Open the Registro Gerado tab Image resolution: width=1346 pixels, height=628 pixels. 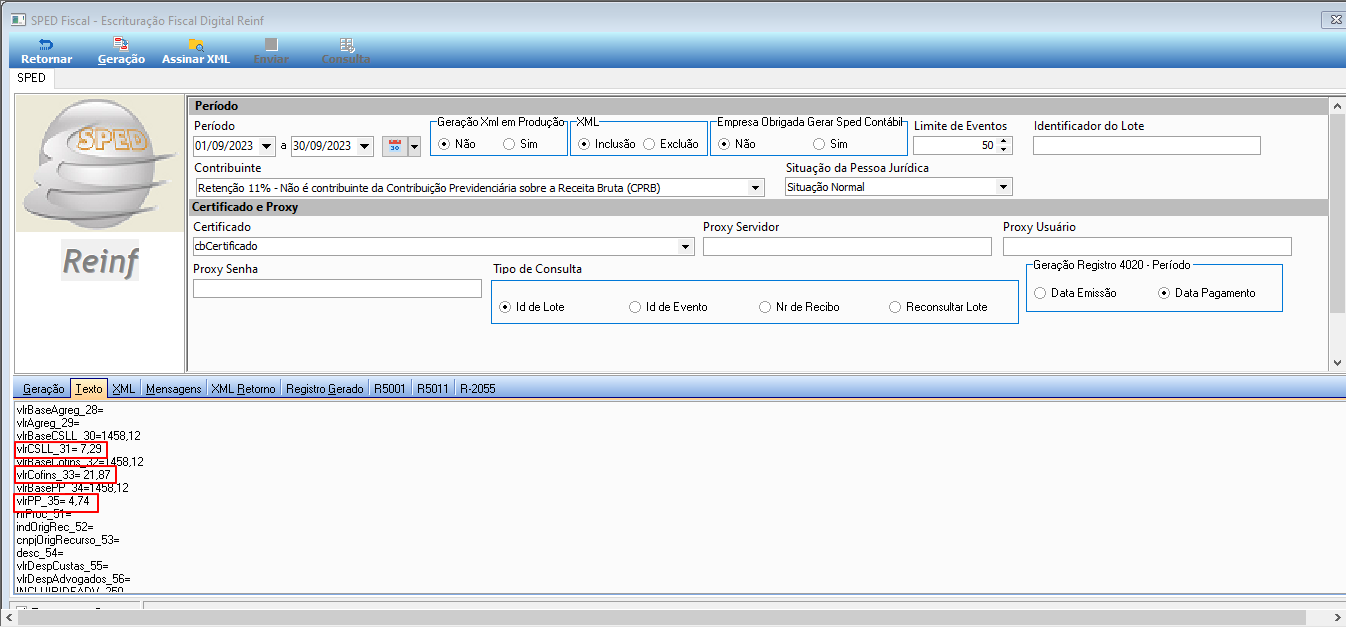[x=325, y=388]
